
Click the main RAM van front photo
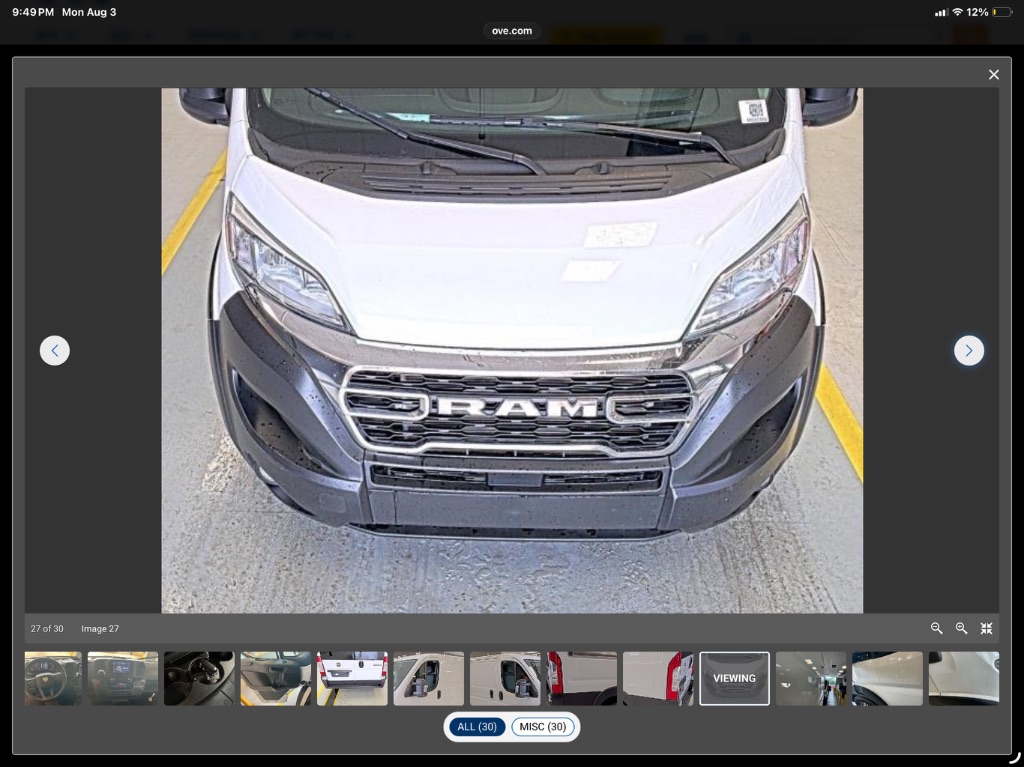click(x=512, y=351)
